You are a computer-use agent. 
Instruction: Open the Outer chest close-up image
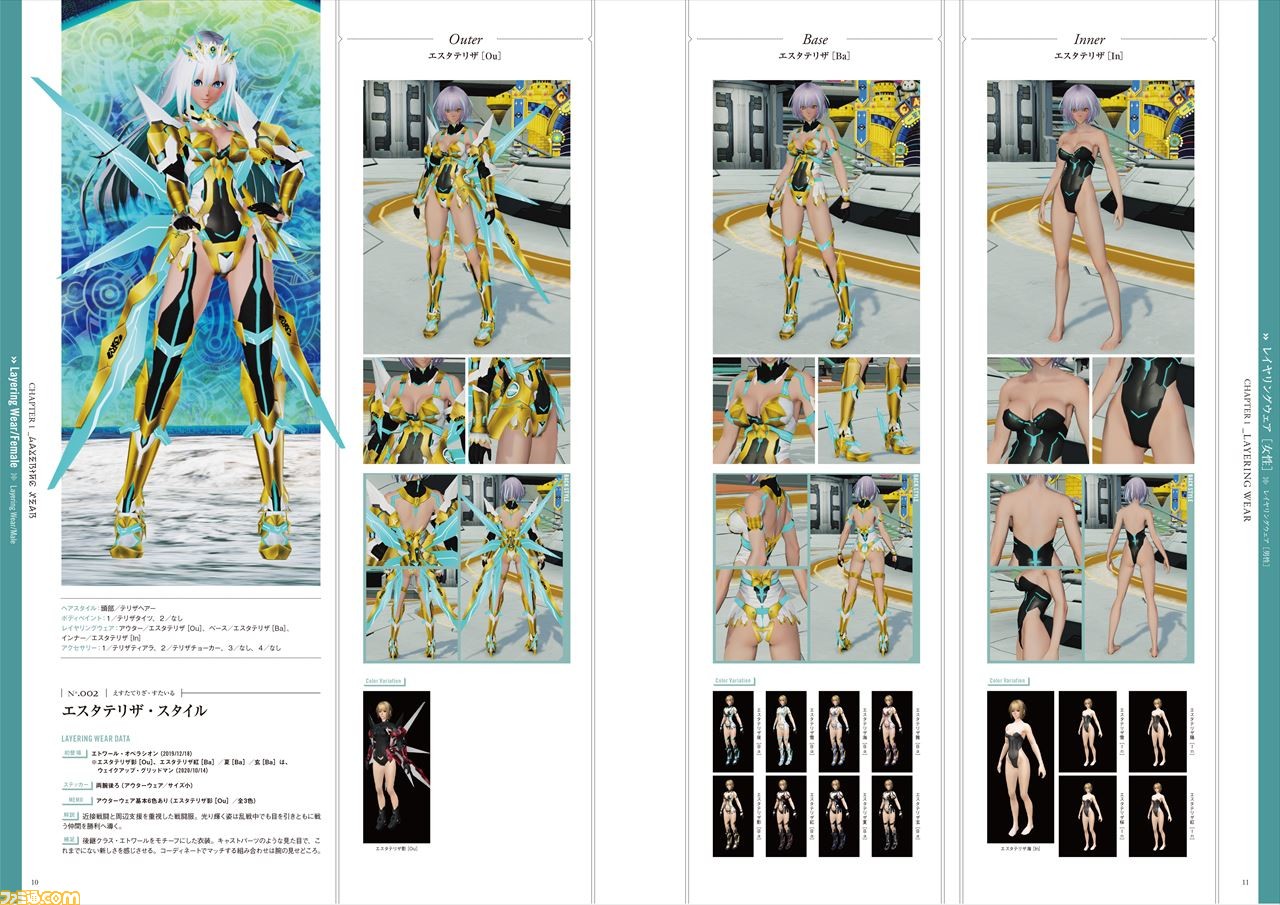(x=414, y=410)
